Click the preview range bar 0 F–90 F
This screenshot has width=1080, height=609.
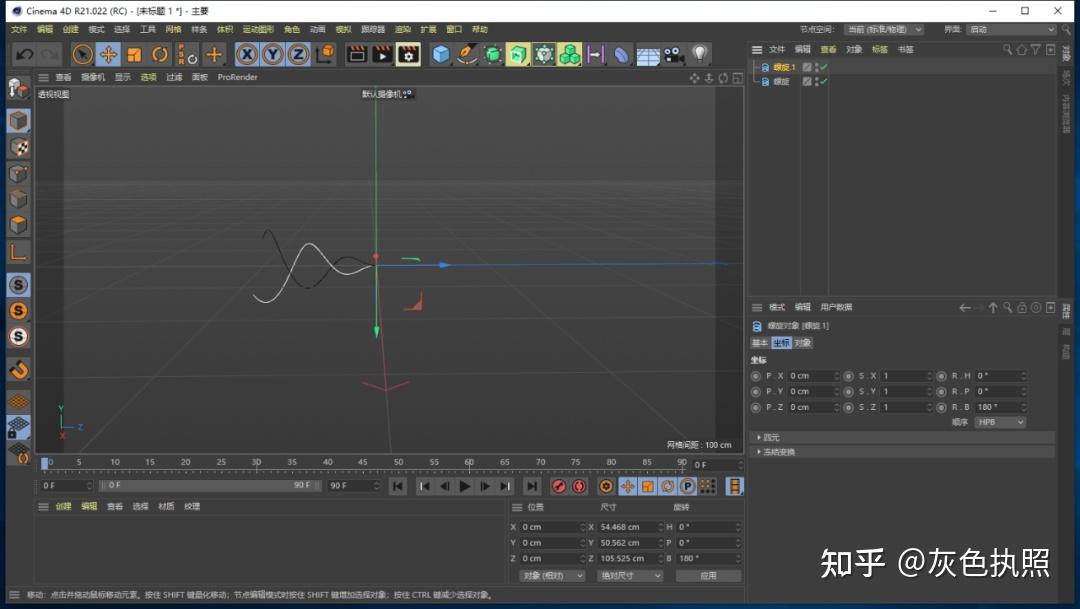pyautogui.click(x=210, y=486)
